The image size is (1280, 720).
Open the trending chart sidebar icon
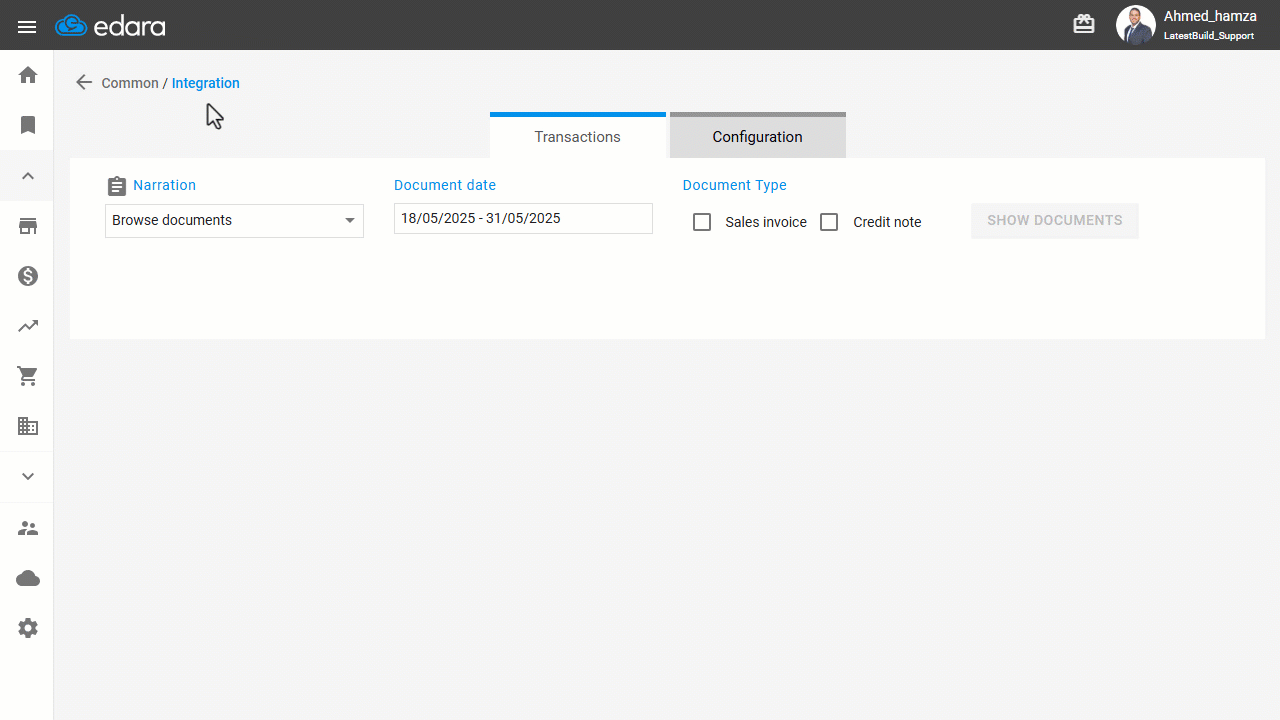point(28,326)
